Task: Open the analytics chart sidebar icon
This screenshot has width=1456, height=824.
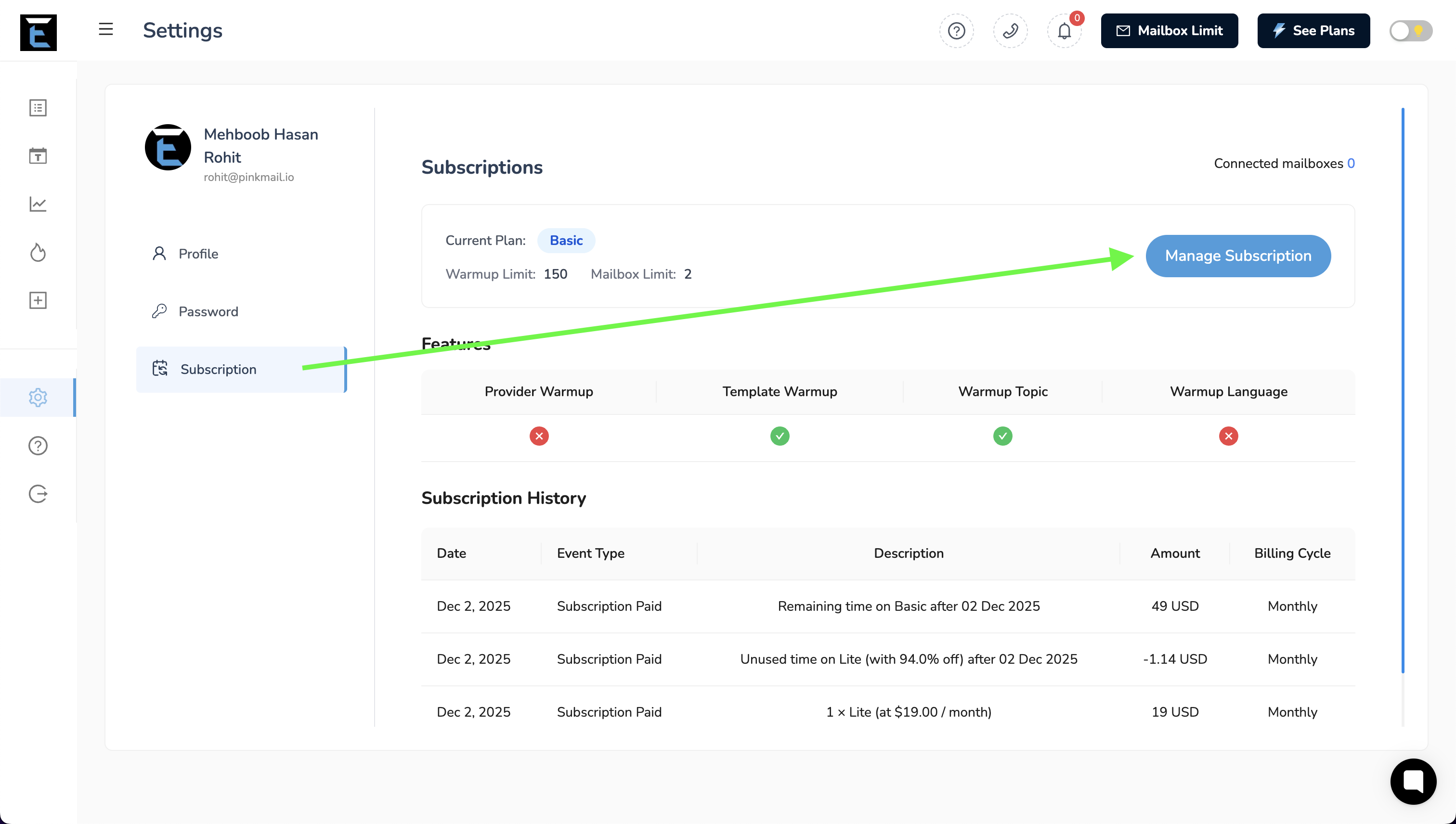Action: click(38, 204)
